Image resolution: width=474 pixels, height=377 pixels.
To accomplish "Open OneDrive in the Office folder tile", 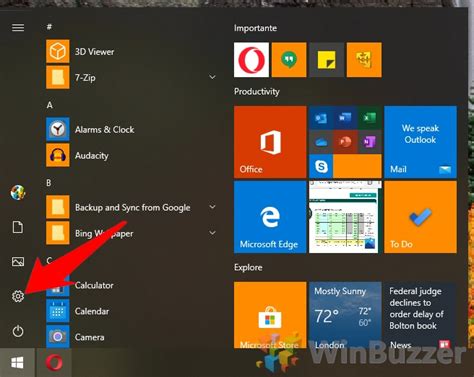I will pyautogui.click(x=321, y=142).
